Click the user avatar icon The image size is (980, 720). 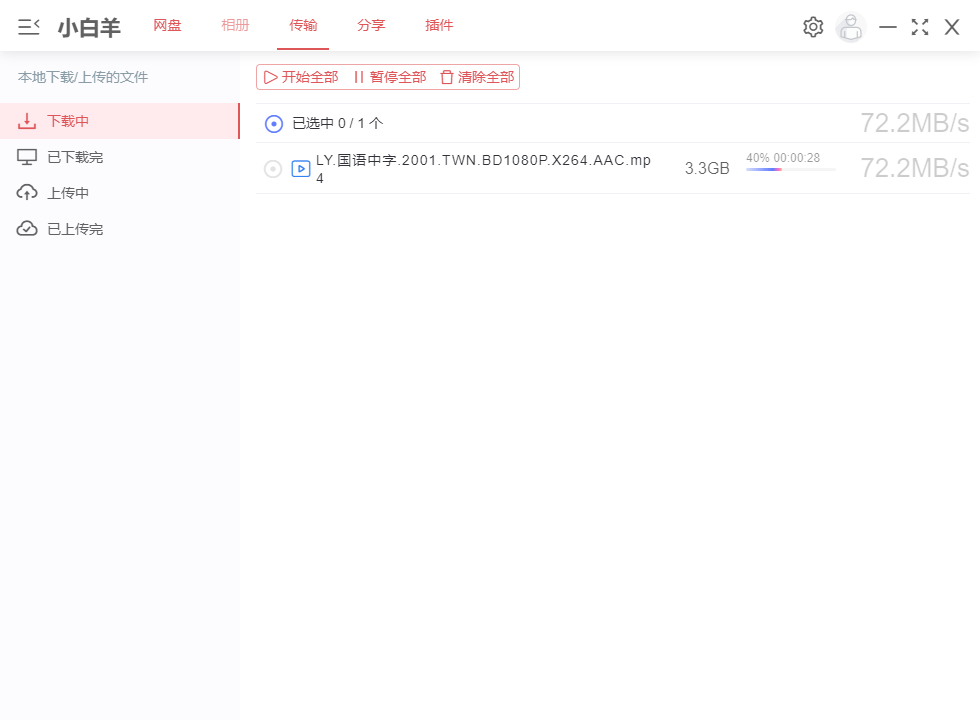850,26
